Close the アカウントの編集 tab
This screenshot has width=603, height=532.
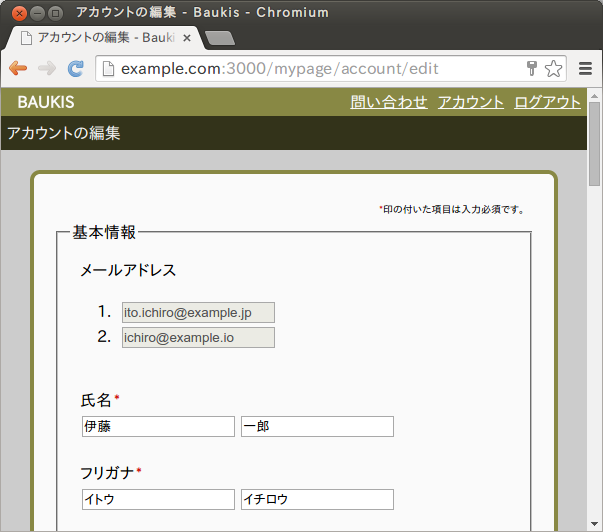click(187, 38)
